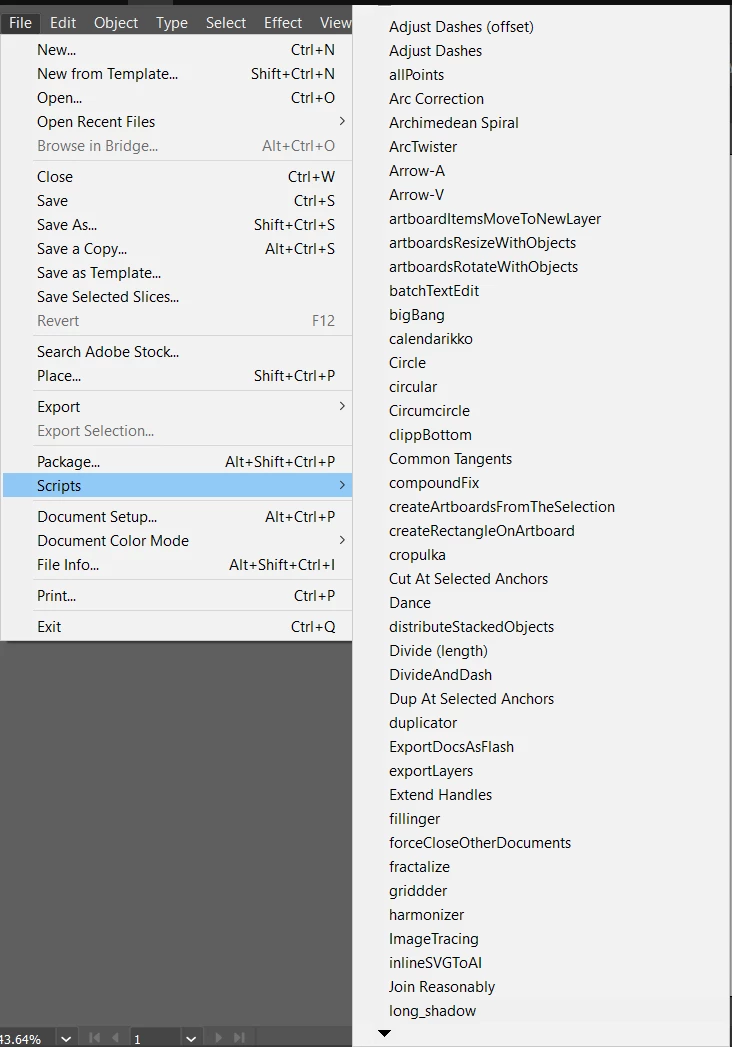Expand the Scripts submenu arrow
Viewport: 732px width, 1047px height.
coord(342,485)
